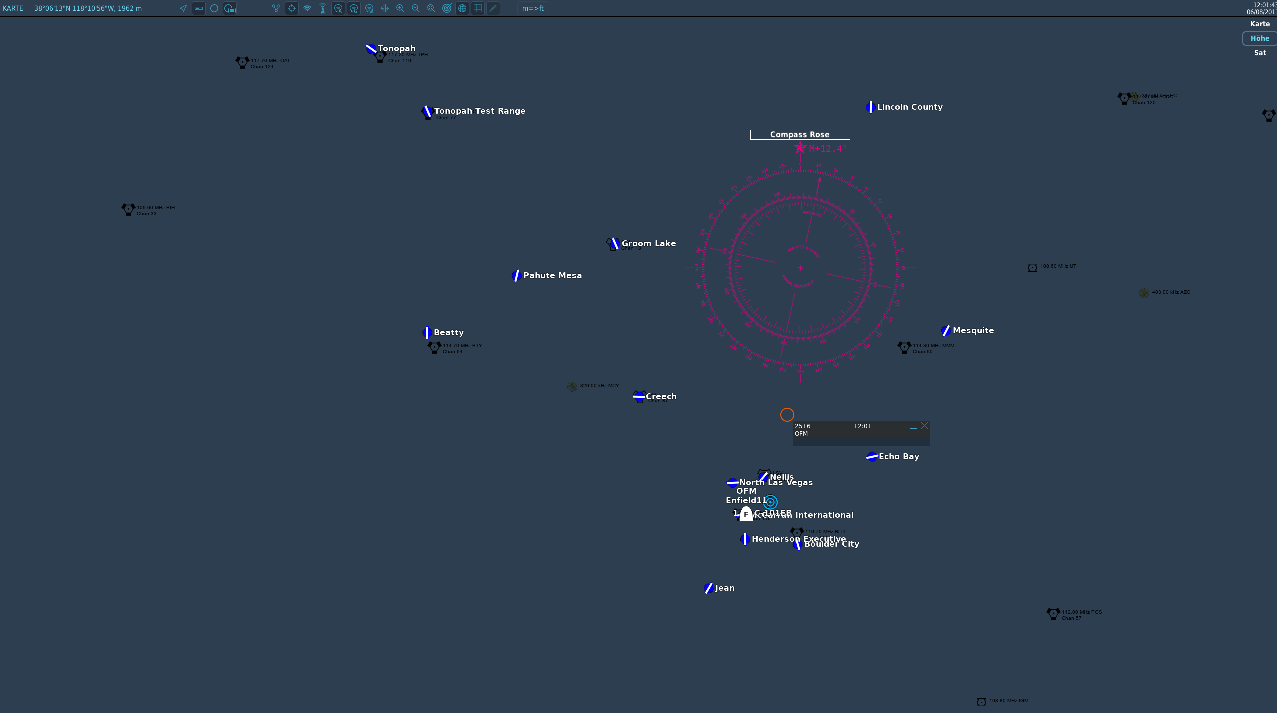Toggle the grid overlay button in toolbar
This screenshot has height=713, width=1277.
coord(478,8)
